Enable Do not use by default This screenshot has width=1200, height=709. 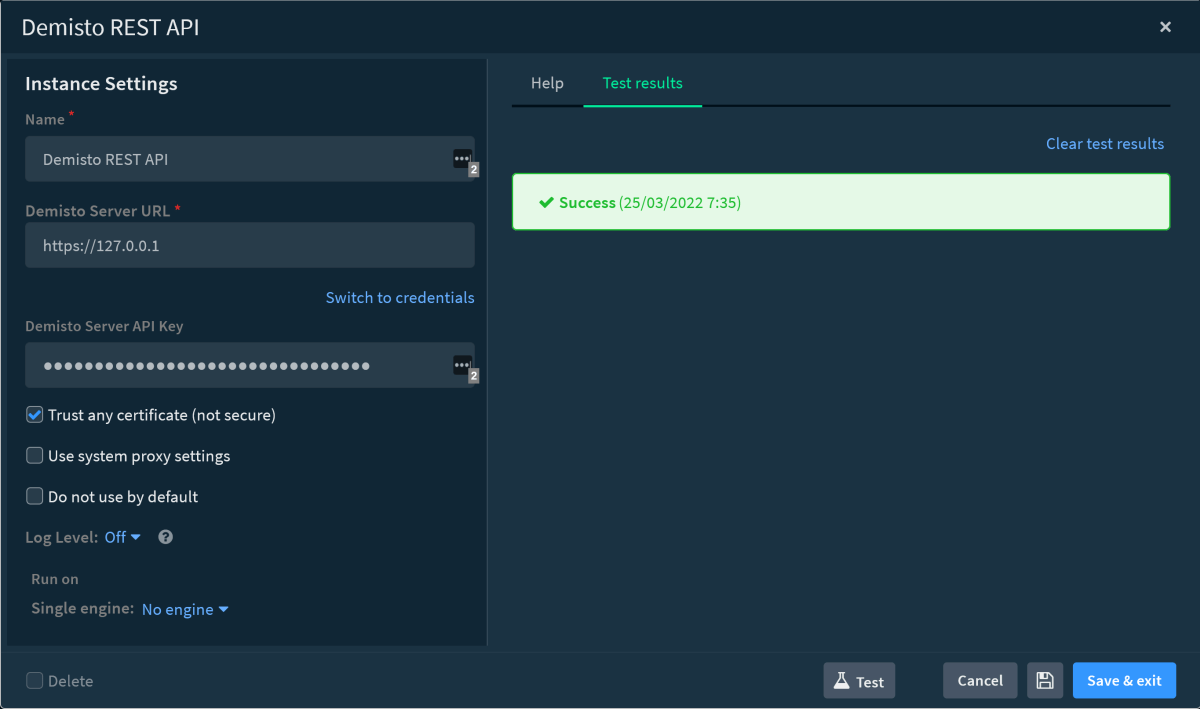34,496
